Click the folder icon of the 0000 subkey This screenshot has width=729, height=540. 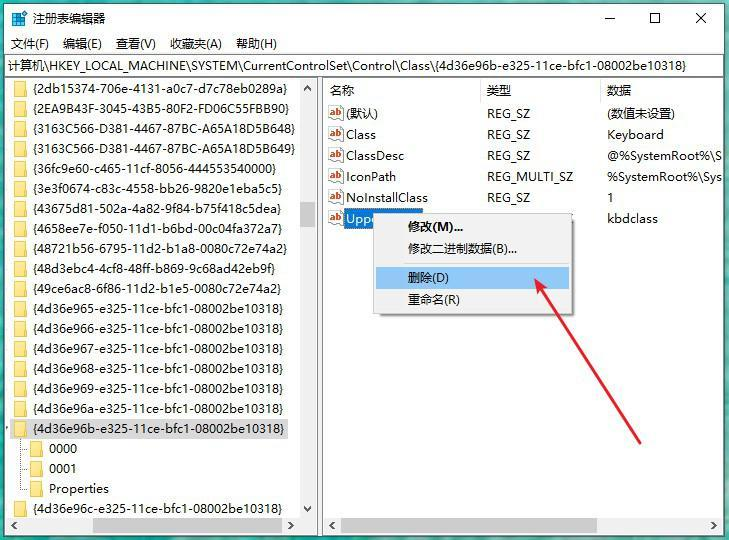(x=36, y=449)
